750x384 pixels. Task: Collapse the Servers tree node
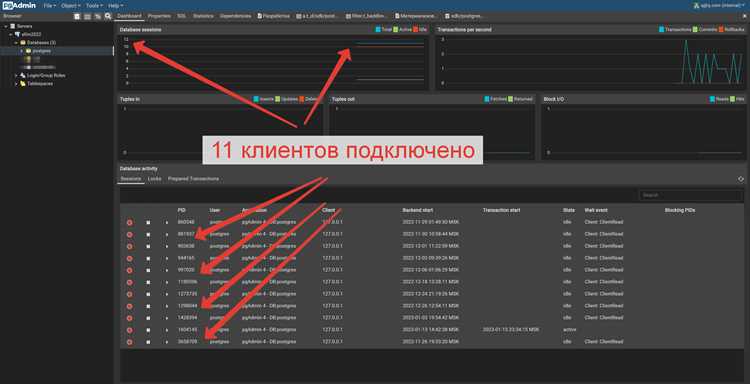(x=5, y=26)
